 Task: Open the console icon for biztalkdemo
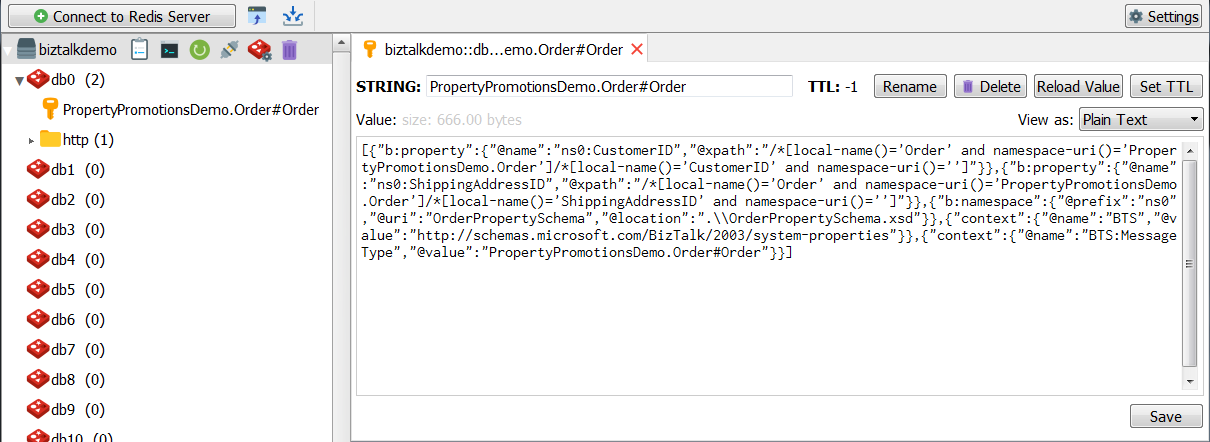pos(170,49)
